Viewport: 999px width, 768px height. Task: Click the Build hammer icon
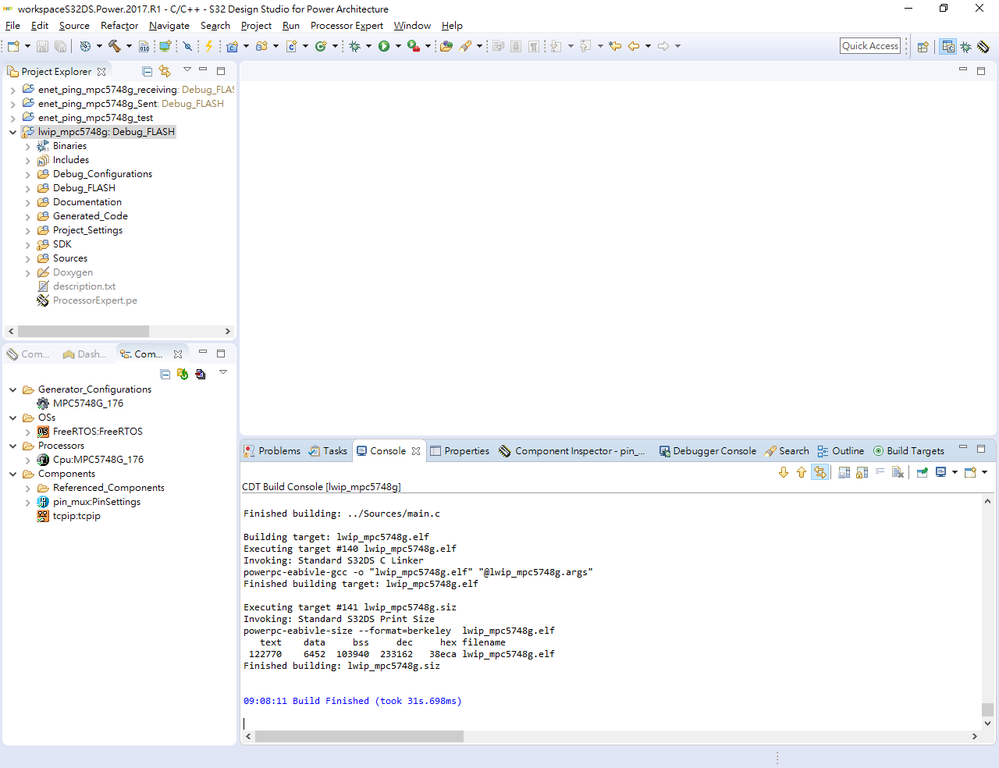click(x=115, y=46)
